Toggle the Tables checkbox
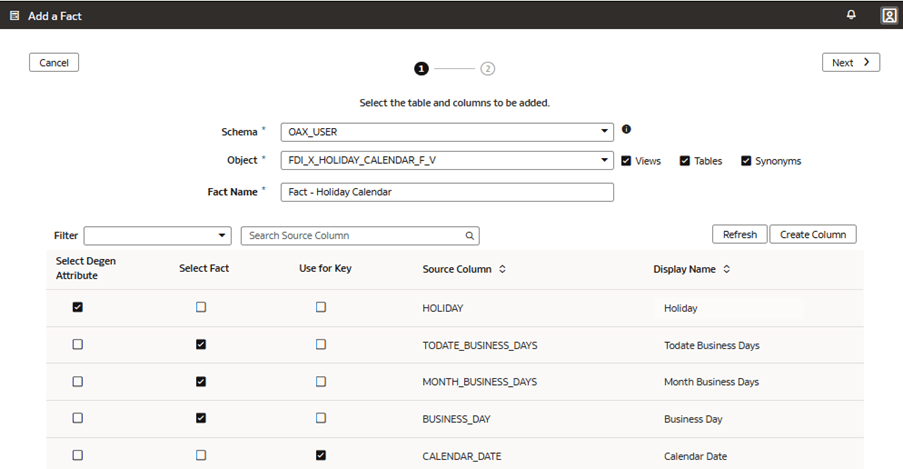 point(685,160)
